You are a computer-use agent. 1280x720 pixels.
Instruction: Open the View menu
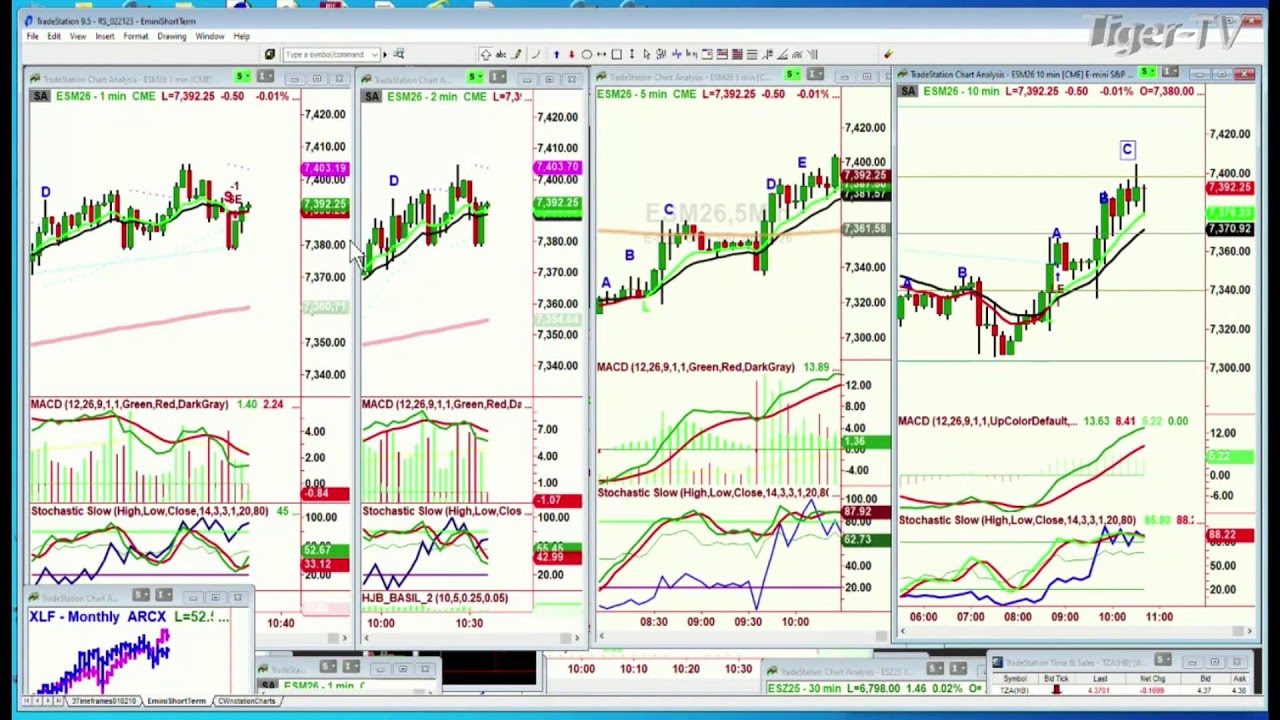tap(77, 36)
